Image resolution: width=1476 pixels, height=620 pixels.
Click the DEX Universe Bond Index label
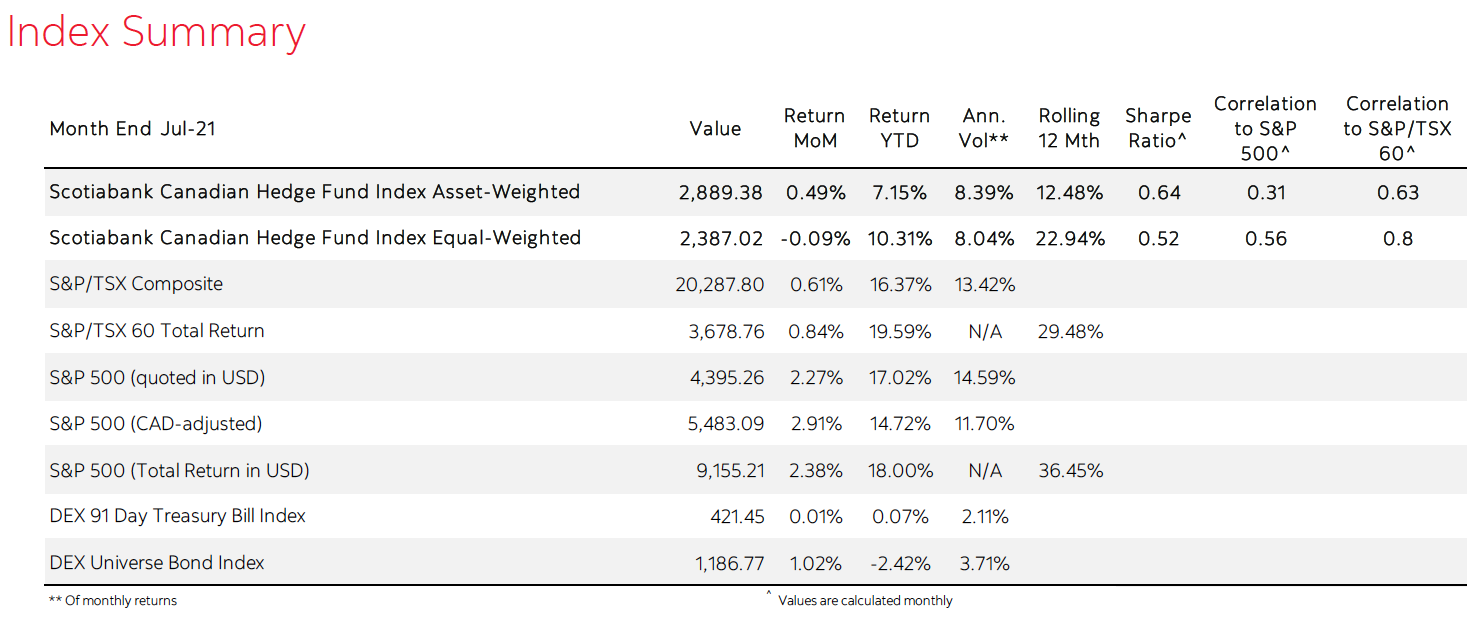(157, 563)
